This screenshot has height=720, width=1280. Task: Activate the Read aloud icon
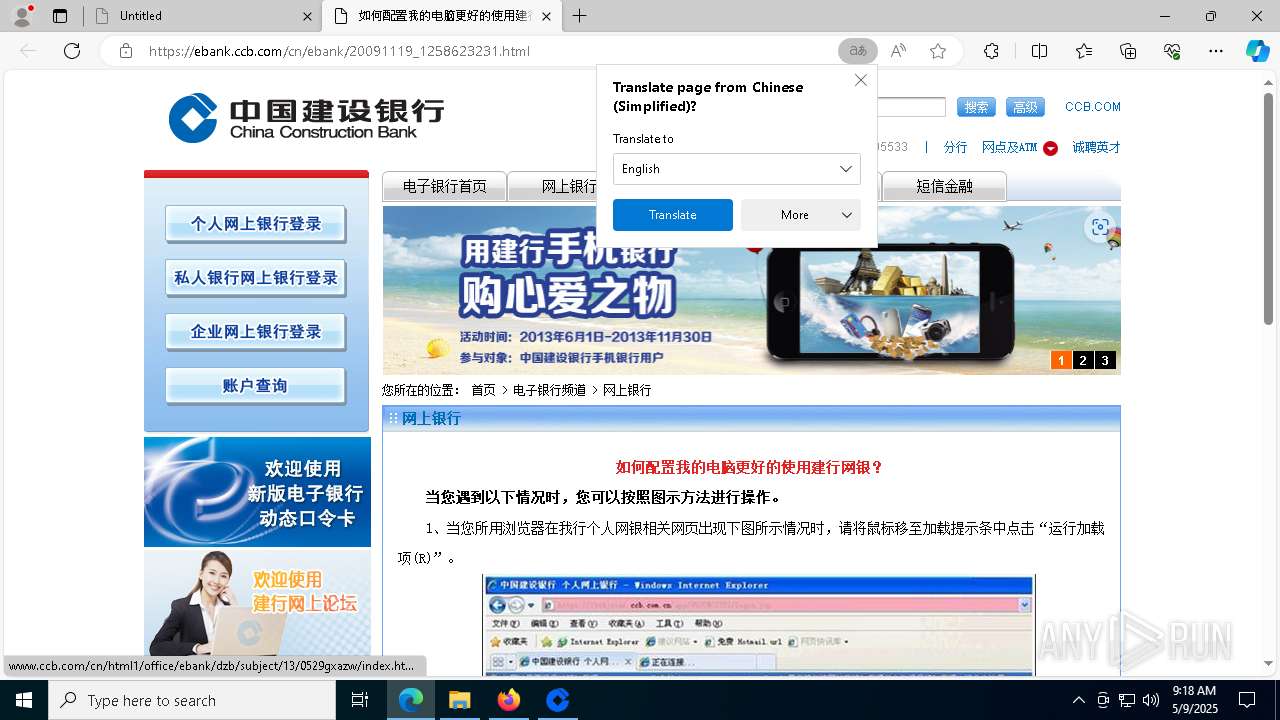coord(898,51)
